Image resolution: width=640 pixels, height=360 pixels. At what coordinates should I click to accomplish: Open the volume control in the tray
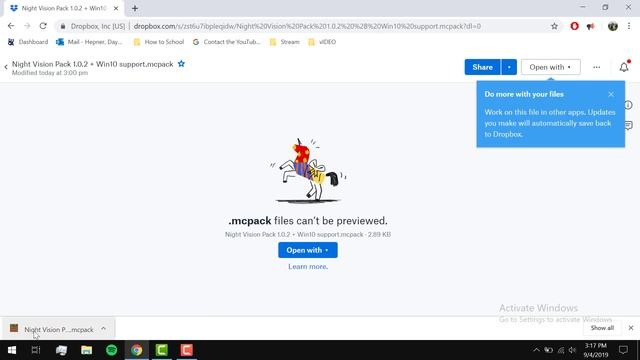573,350
